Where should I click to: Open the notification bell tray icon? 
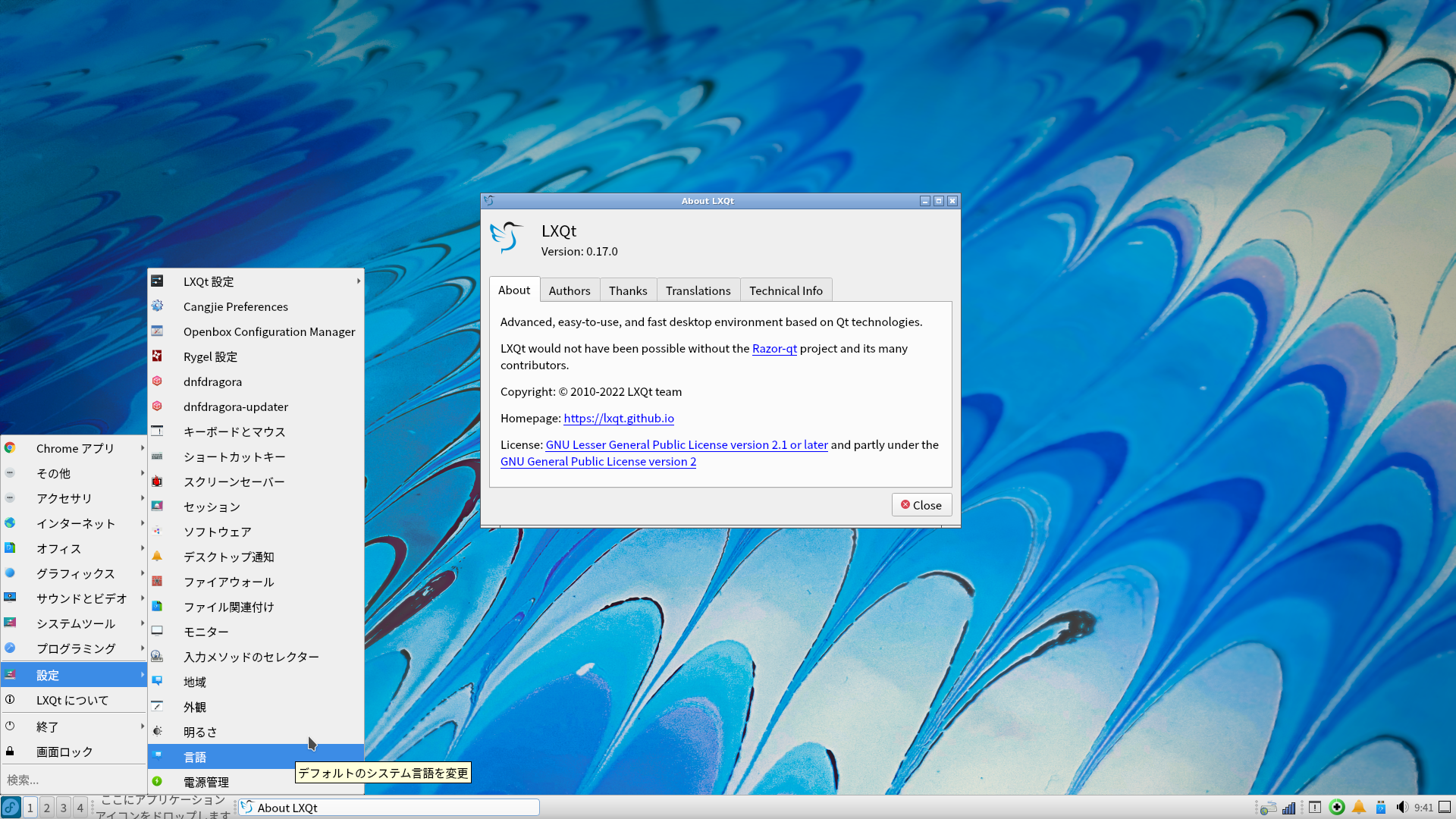[x=1359, y=808]
